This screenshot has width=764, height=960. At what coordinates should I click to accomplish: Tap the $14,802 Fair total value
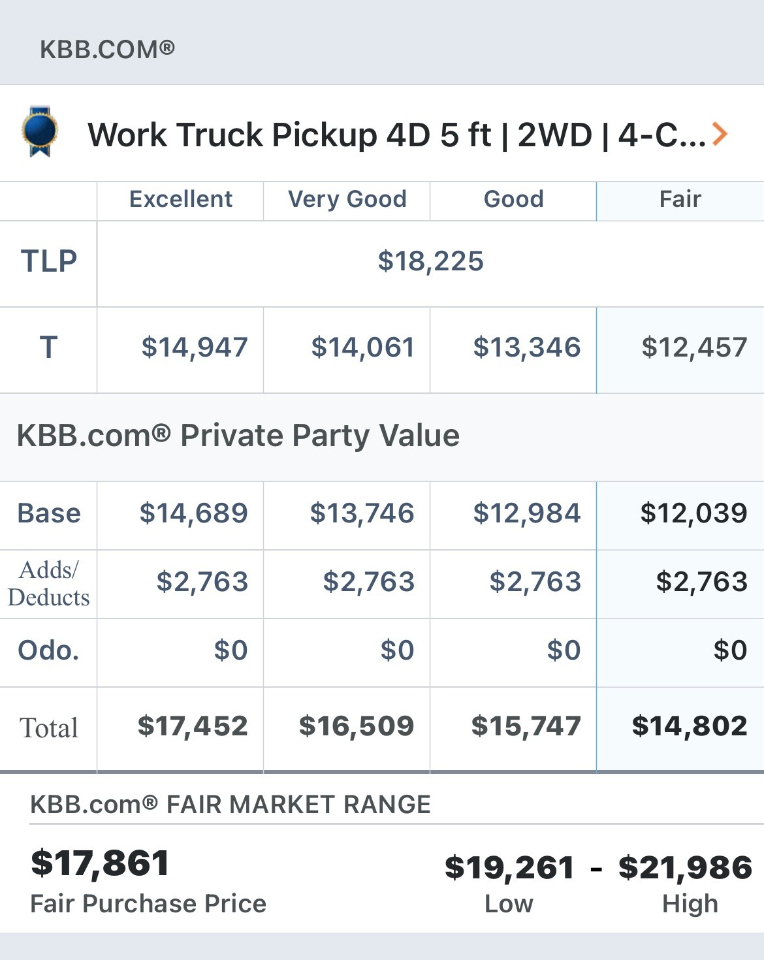tap(689, 726)
